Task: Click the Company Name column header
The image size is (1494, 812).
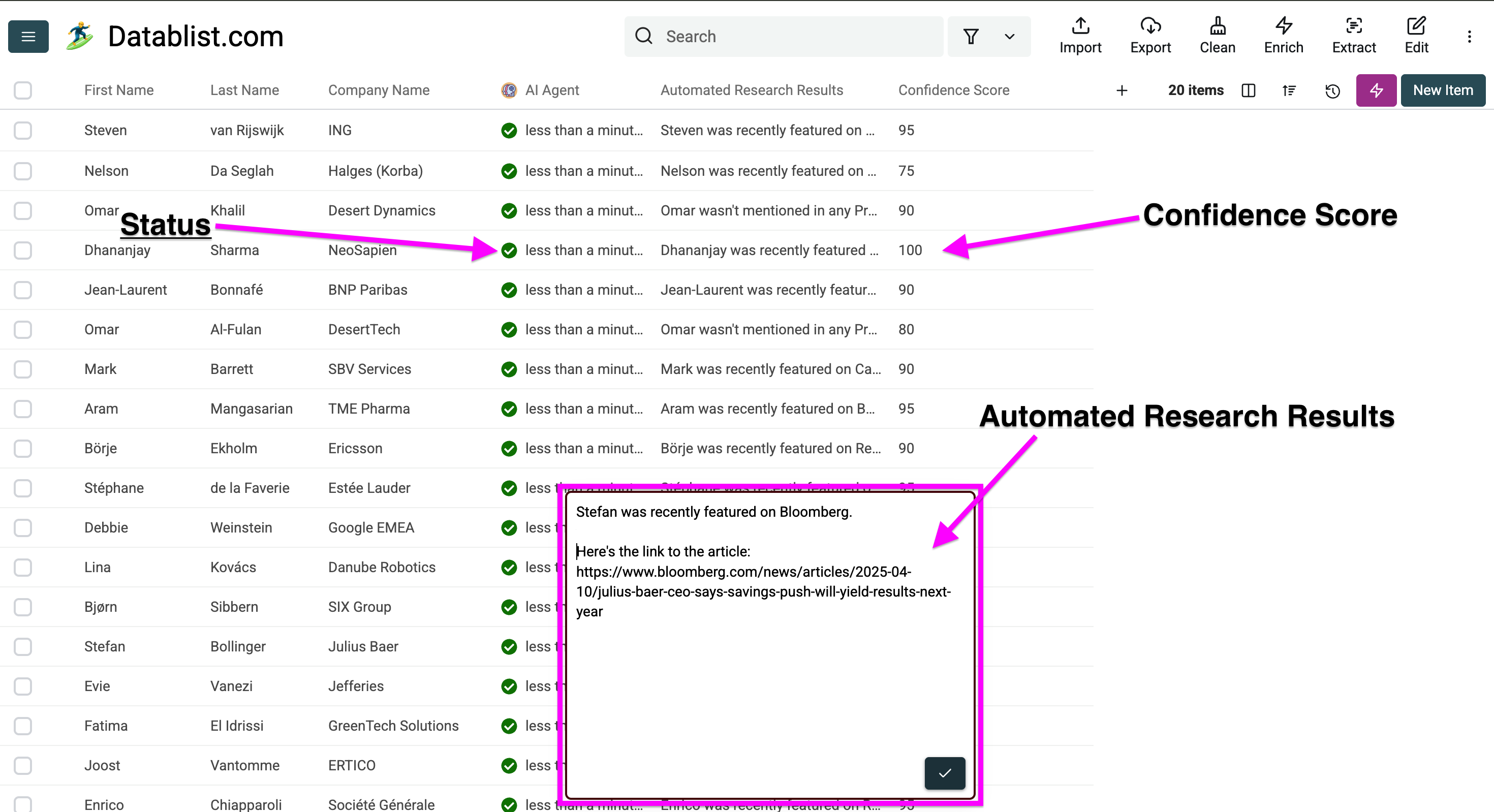Action: (379, 90)
